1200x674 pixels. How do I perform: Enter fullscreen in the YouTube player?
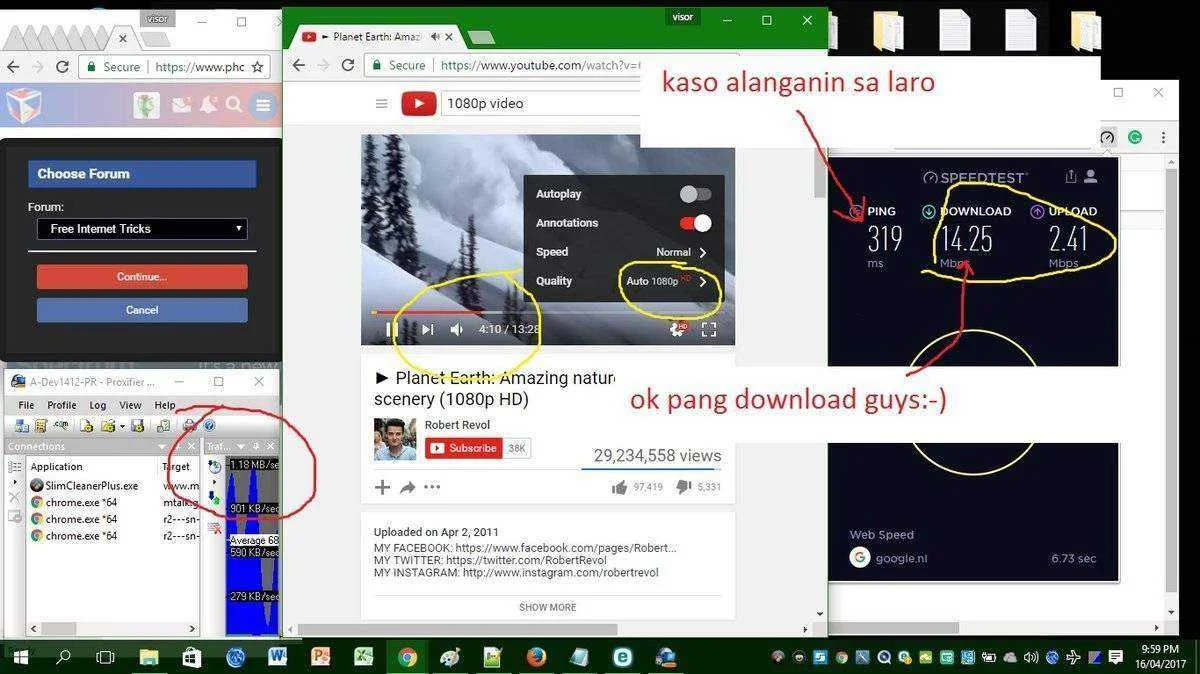(x=709, y=329)
